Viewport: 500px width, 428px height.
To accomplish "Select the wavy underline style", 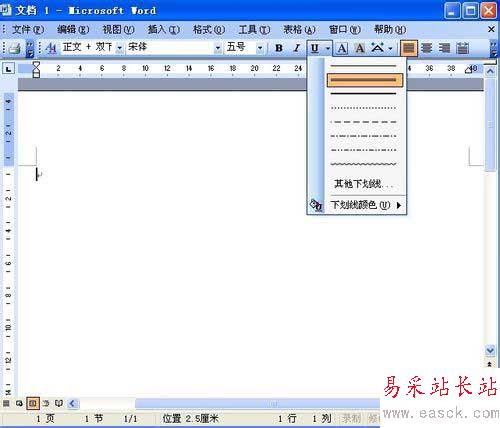I will point(365,164).
